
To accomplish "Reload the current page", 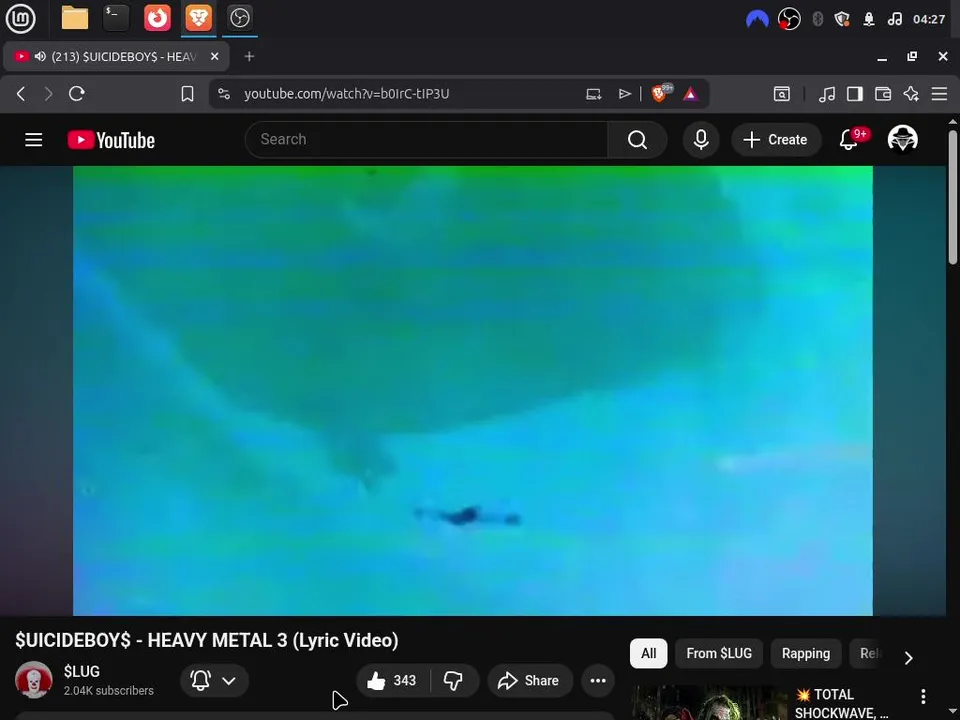I will [77, 94].
